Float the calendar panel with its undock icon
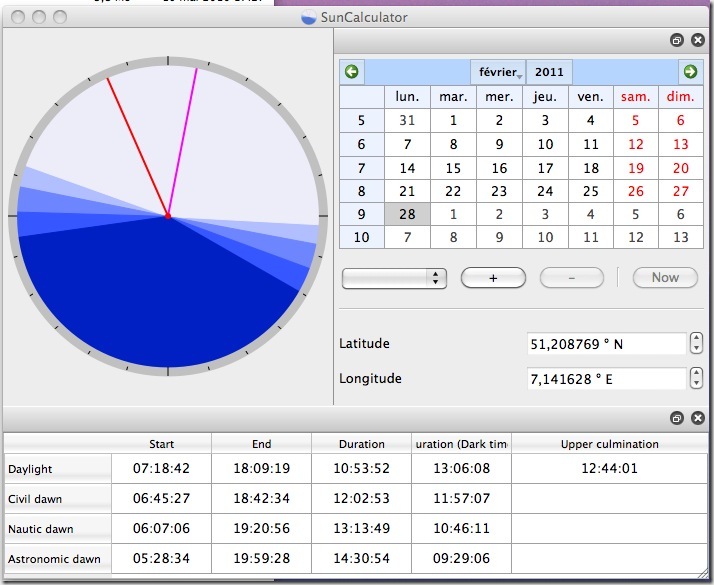Viewport: 714px width, 585px height. coord(677,40)
